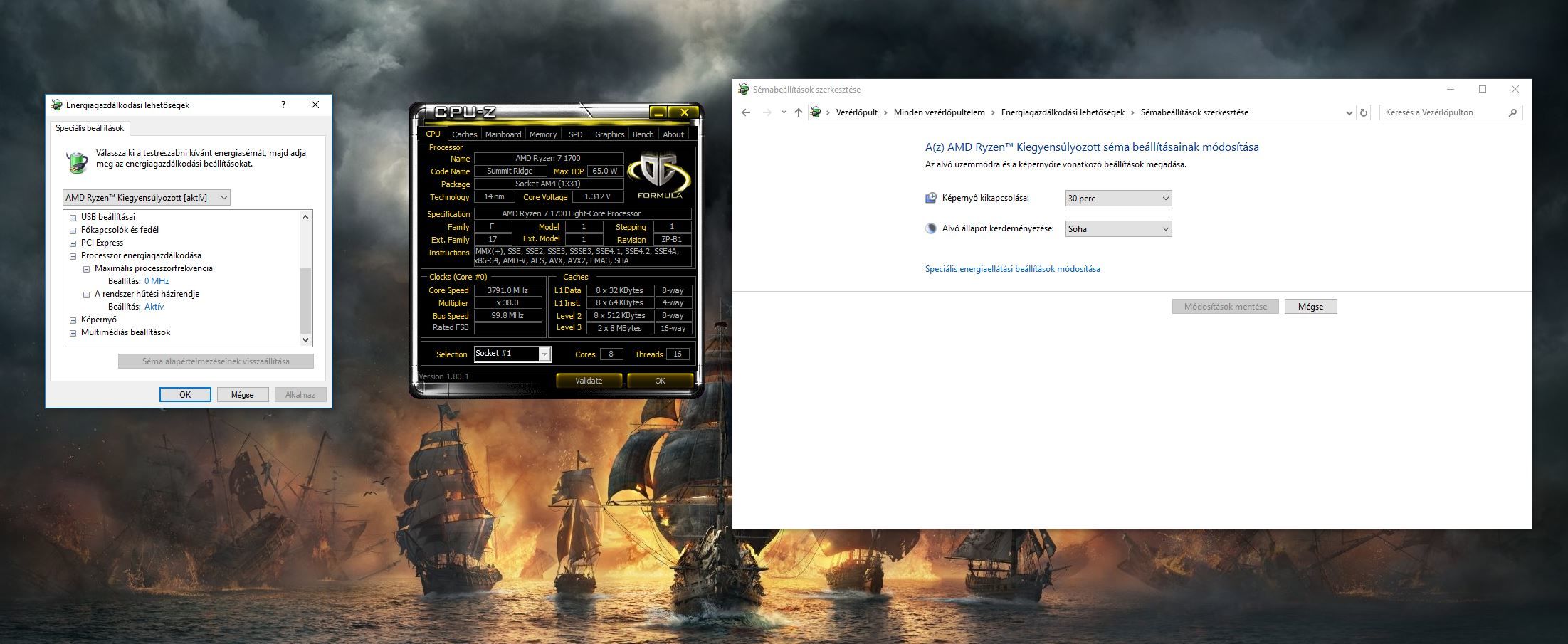Viewport: 1568px width, 644px height.
Task: Click the OC Formula logo in CPU-Z
Action: point(659,176)
